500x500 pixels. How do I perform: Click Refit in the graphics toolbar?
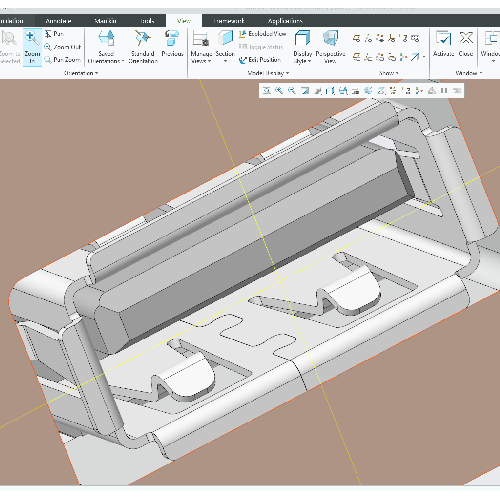click(x=267, y=90)
